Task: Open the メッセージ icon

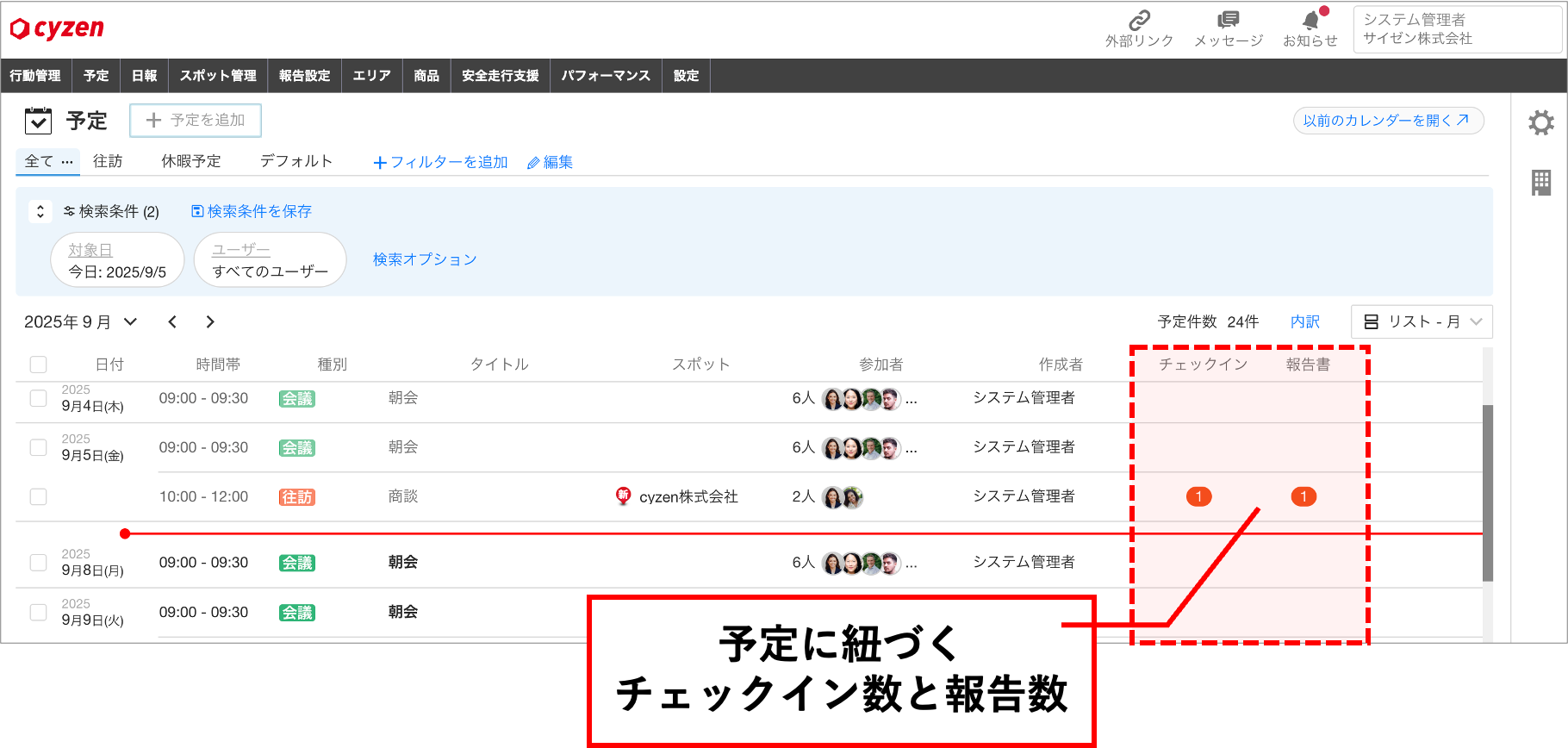Action: 1229,19
